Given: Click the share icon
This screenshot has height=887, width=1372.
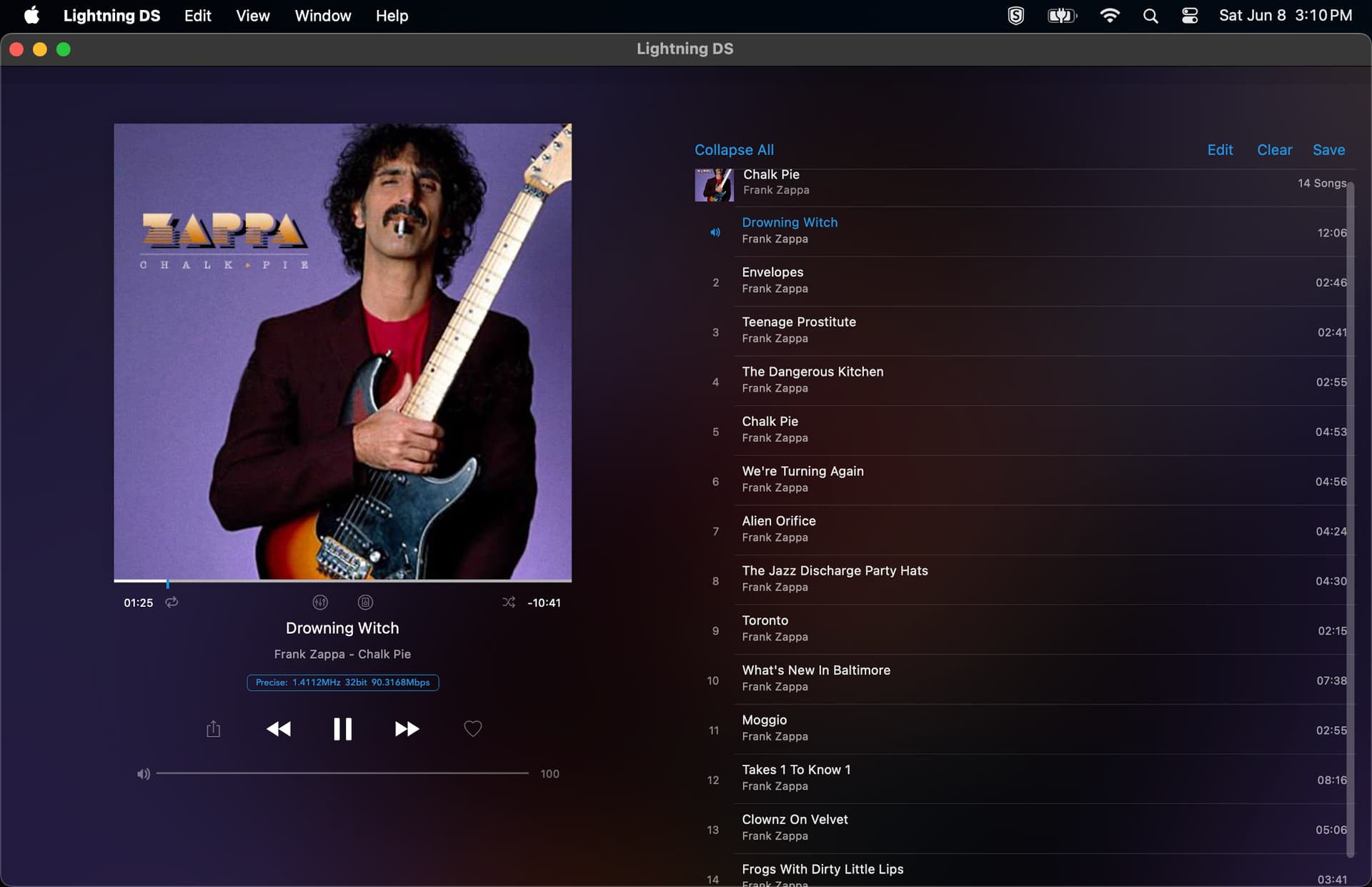Looking at the screenshot, I should click(x=213, y=729).
